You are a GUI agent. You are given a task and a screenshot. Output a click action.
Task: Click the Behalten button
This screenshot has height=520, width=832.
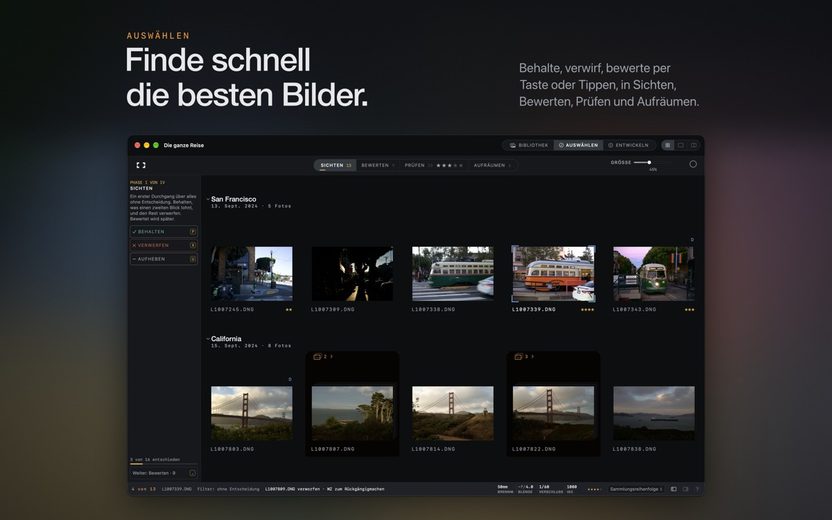point(163,231)
